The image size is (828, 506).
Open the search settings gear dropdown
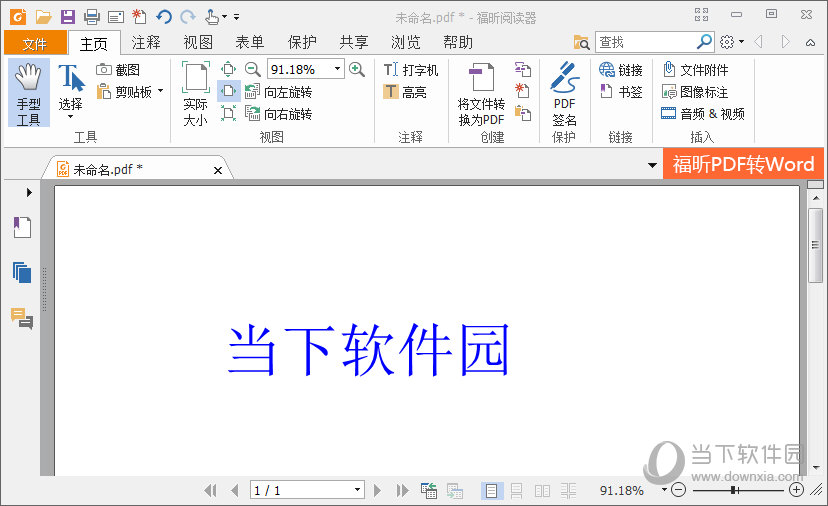732,42
